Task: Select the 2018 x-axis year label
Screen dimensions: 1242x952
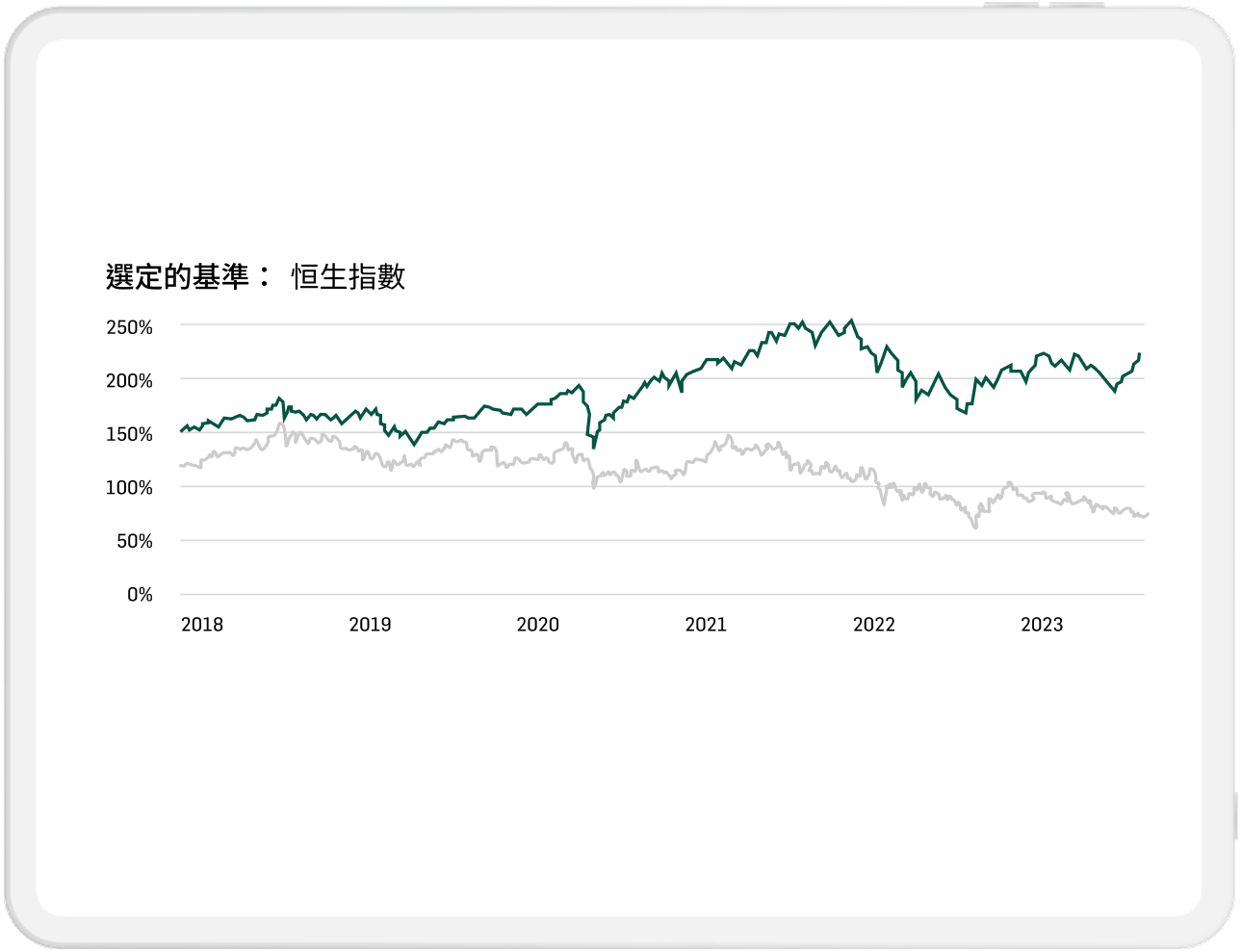Action: tap(202, 625)
